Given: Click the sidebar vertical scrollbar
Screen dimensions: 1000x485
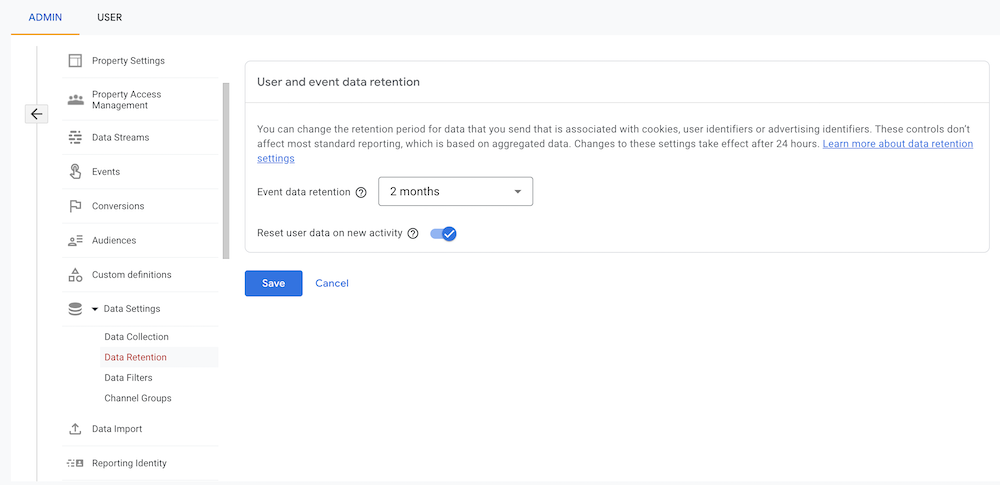Looking at the screenshot, I should pos(226,171).
